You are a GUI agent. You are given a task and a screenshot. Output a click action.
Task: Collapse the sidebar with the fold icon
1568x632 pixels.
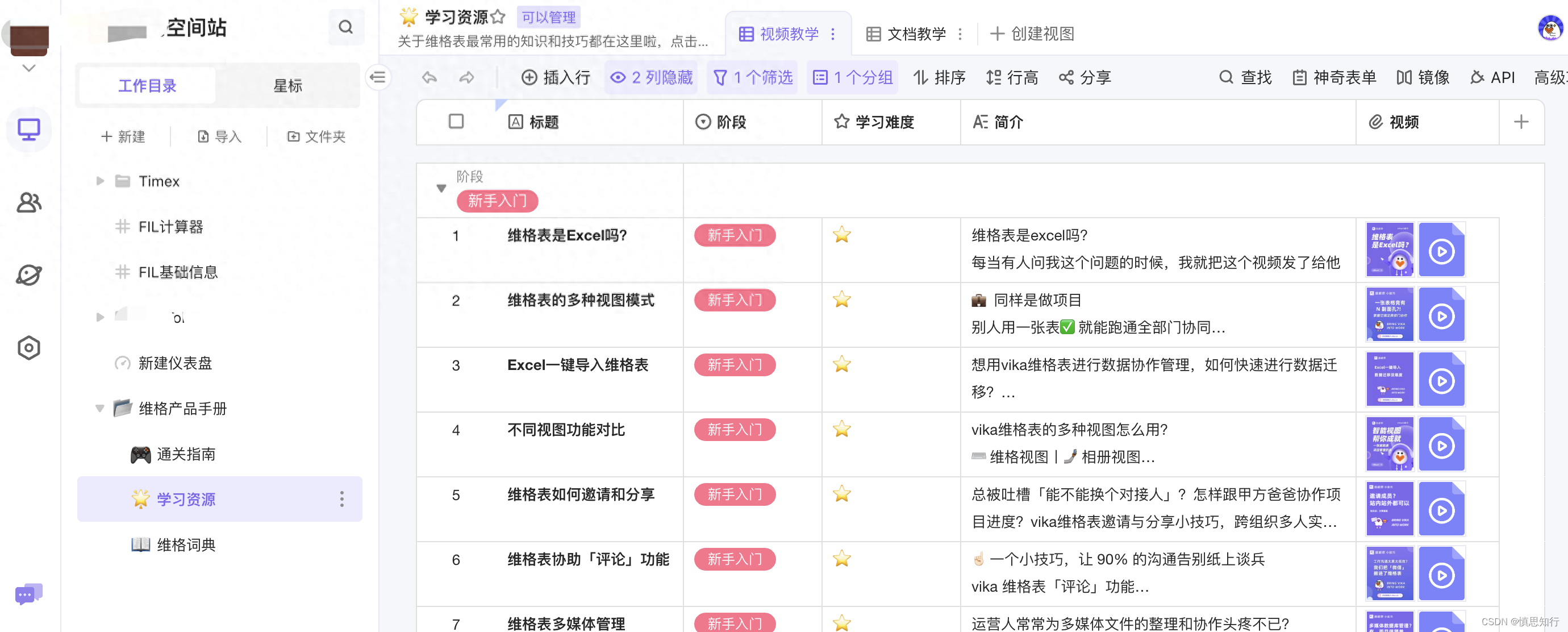(378, 77)
